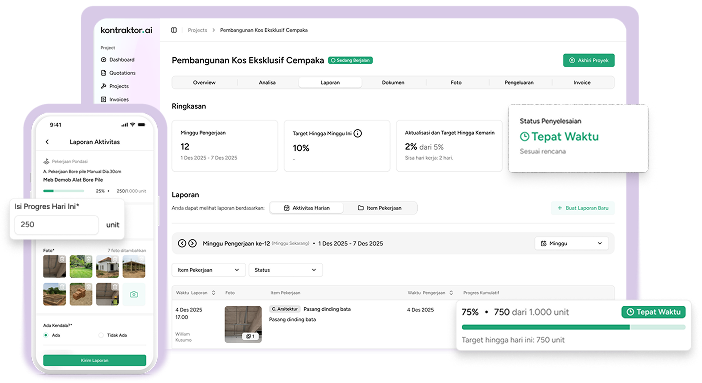Open Invoices icon in sidebar
702x383 pixels.
coord(103,99)
